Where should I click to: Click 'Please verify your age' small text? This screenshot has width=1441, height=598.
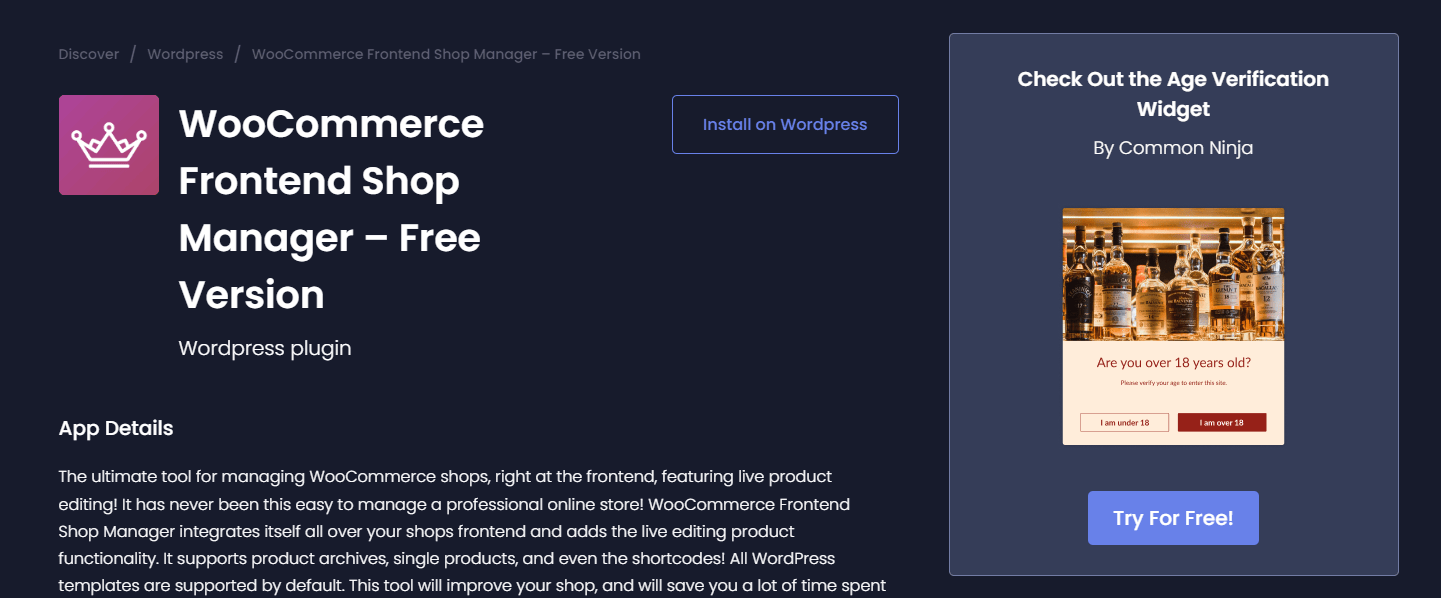1172,383
